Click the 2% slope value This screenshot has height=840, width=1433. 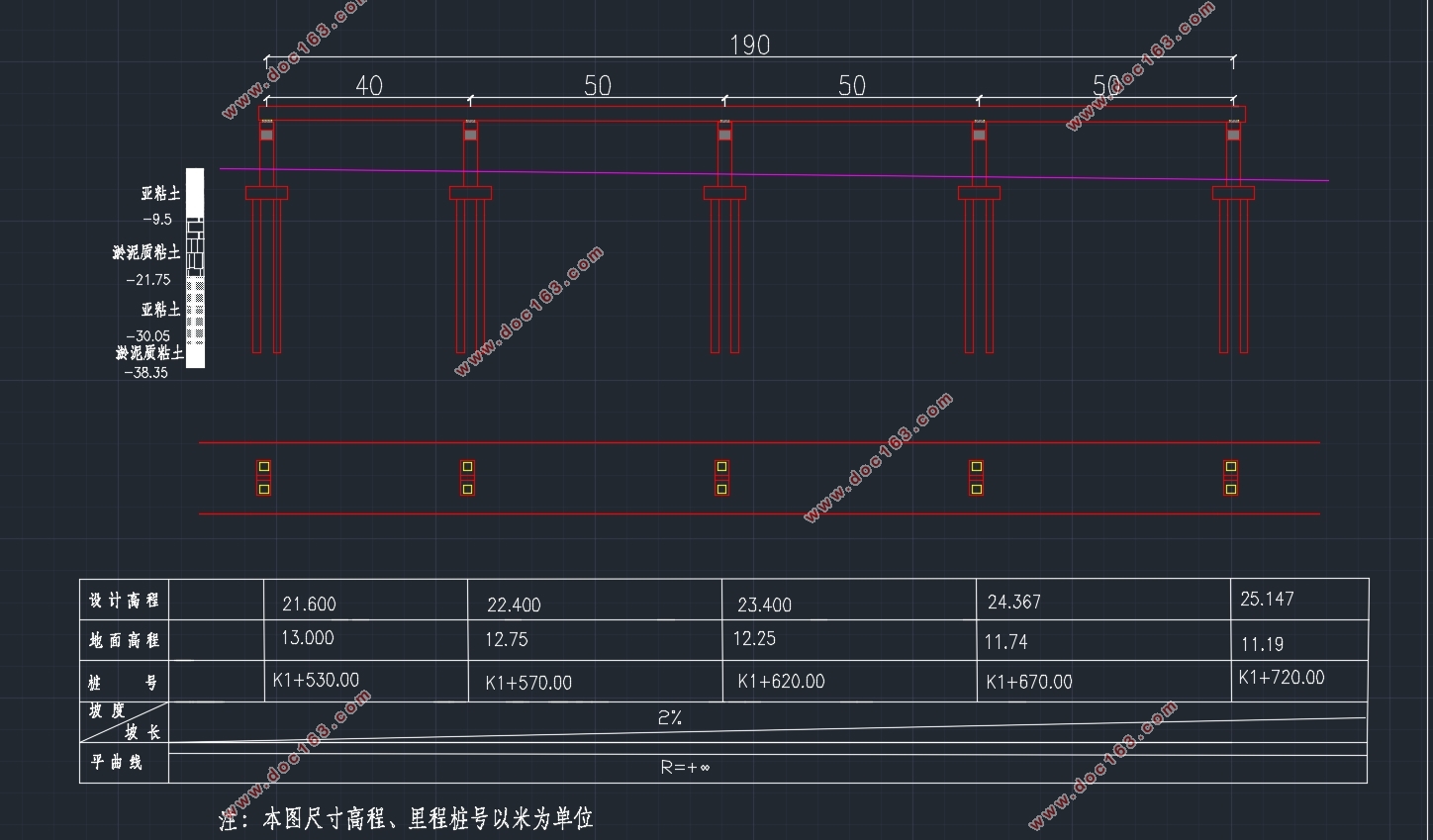click(670, 718)
